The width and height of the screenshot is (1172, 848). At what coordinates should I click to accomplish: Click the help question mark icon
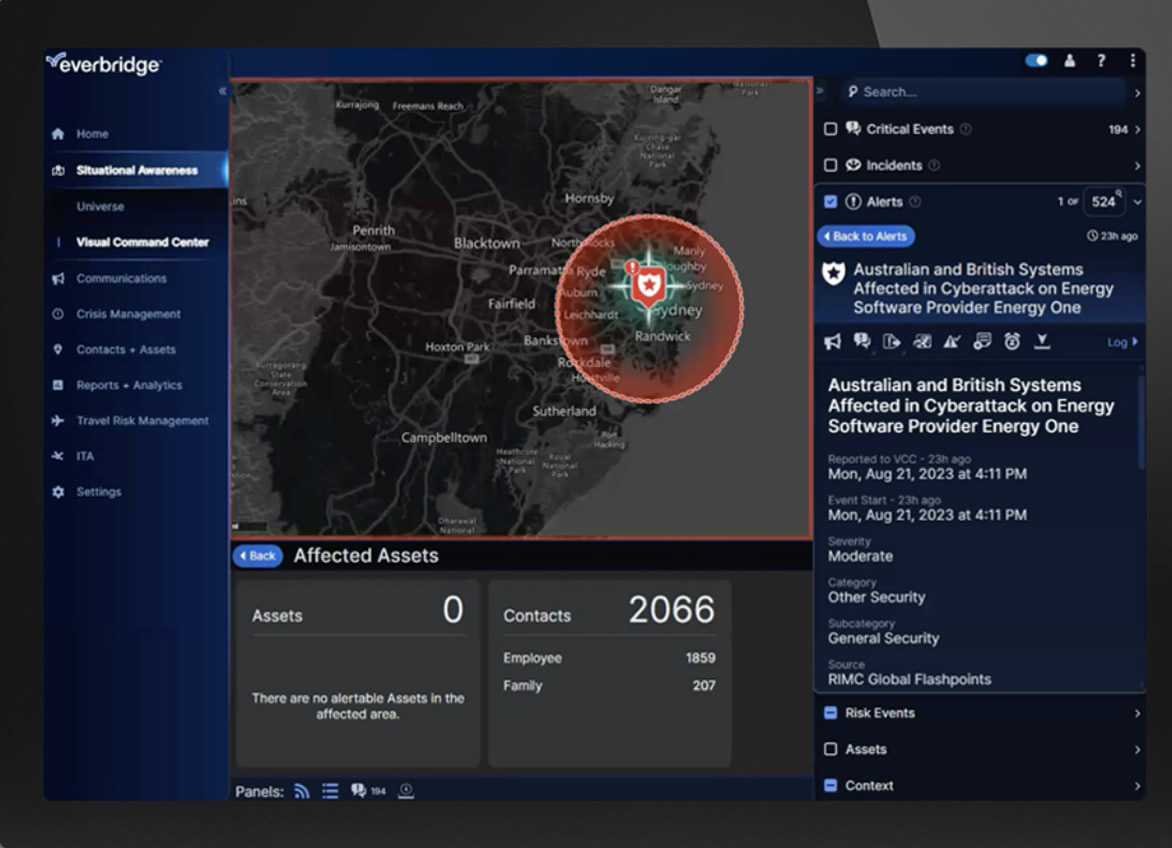pyautogui.click(x=1101, y=61)
